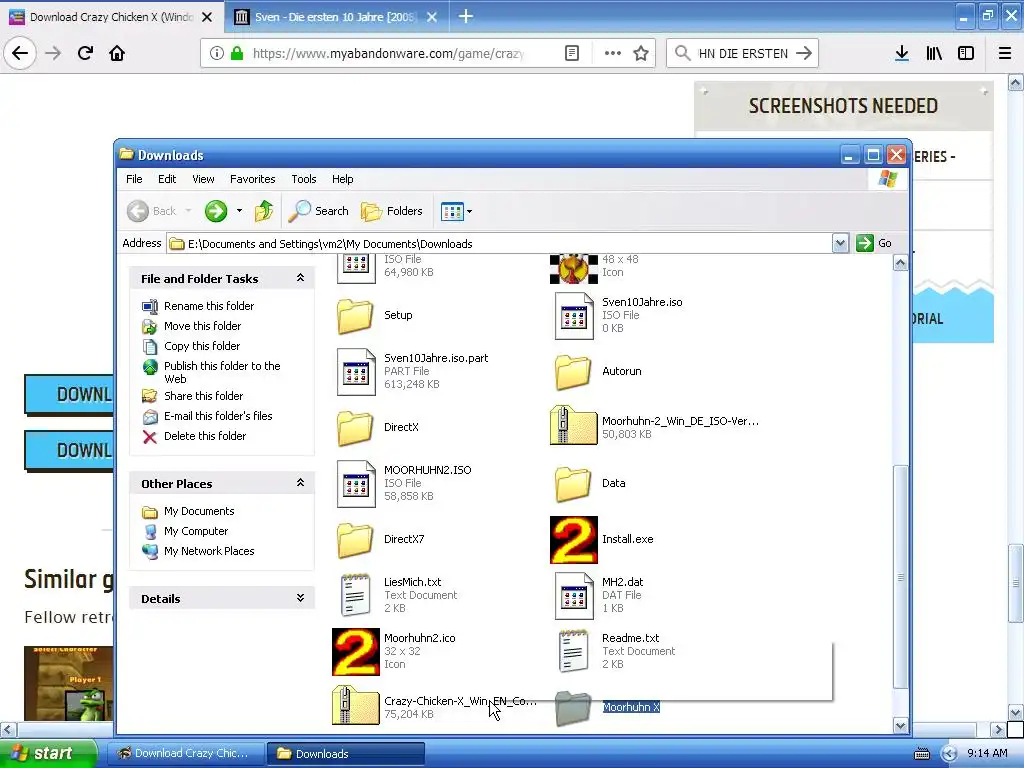
Task: Select the Moorhuhn2.ico icon file
Action: point(356,652)
